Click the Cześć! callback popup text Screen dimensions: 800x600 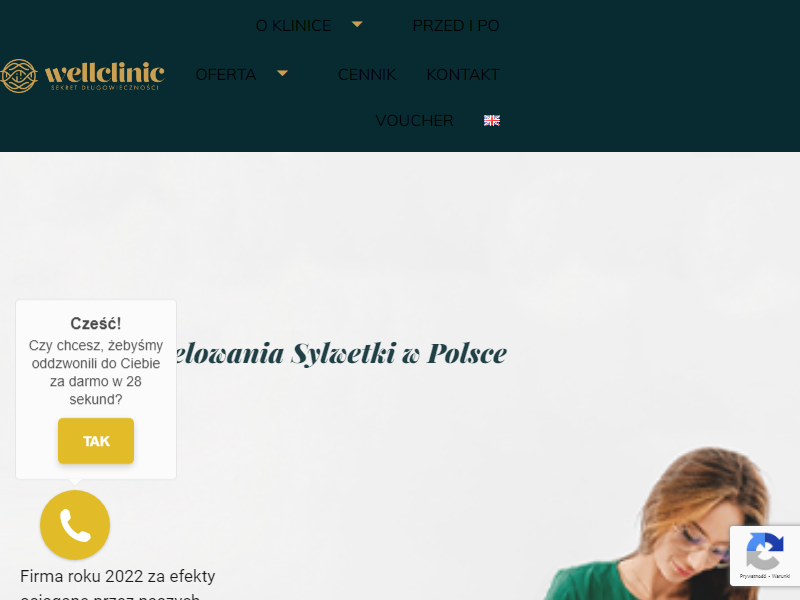(96, 323)
